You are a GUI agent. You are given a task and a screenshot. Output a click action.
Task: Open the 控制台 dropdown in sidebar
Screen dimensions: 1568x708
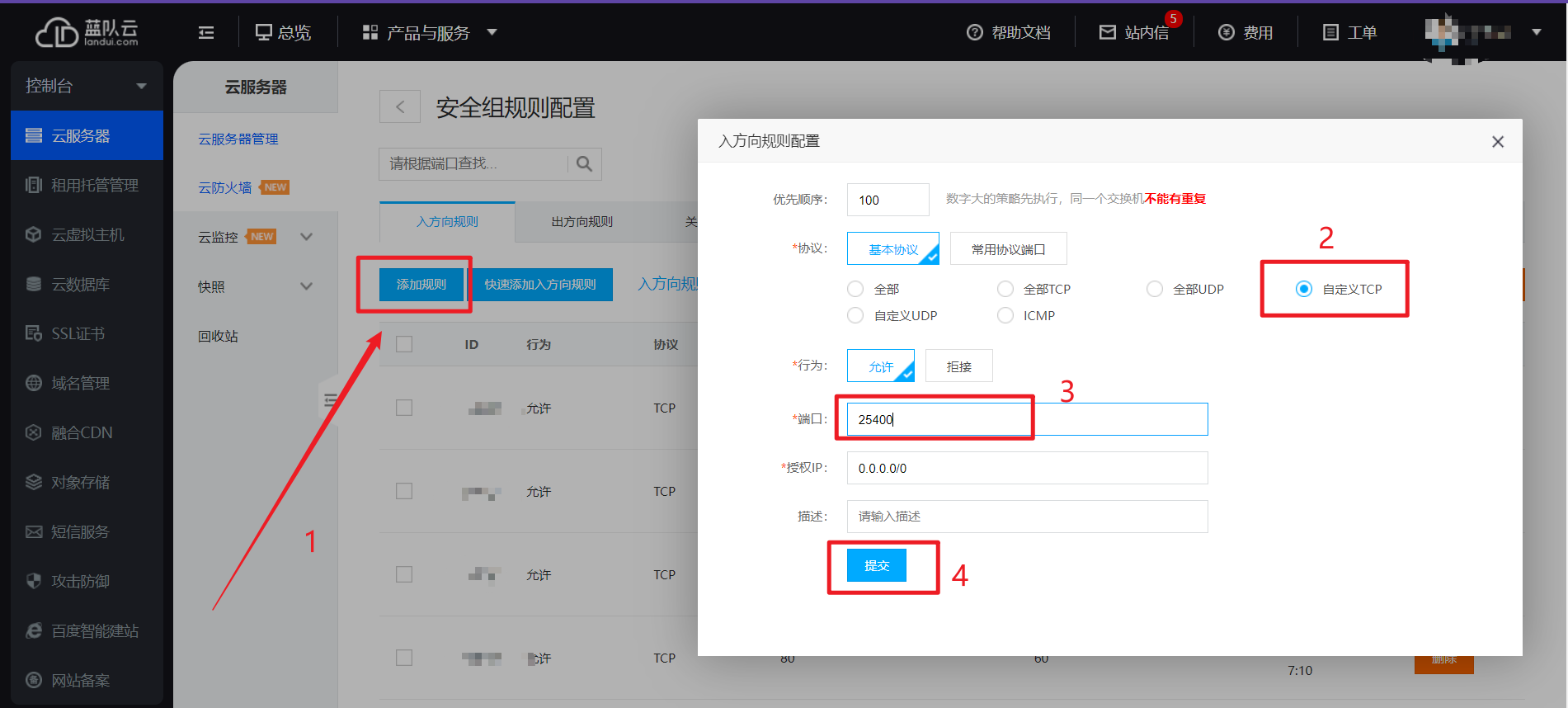[x=141, y=86]
